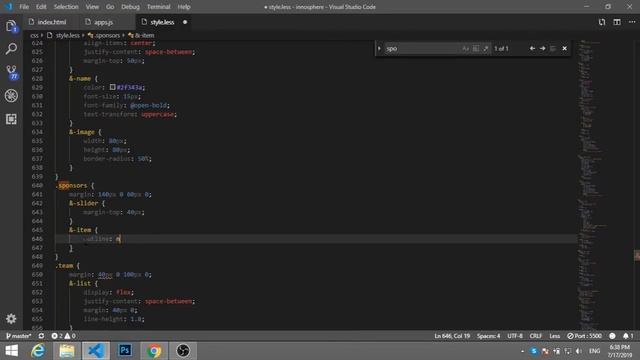Toggle Find in selection
Screen dimensions: 640x360
[x=553, y=49]
